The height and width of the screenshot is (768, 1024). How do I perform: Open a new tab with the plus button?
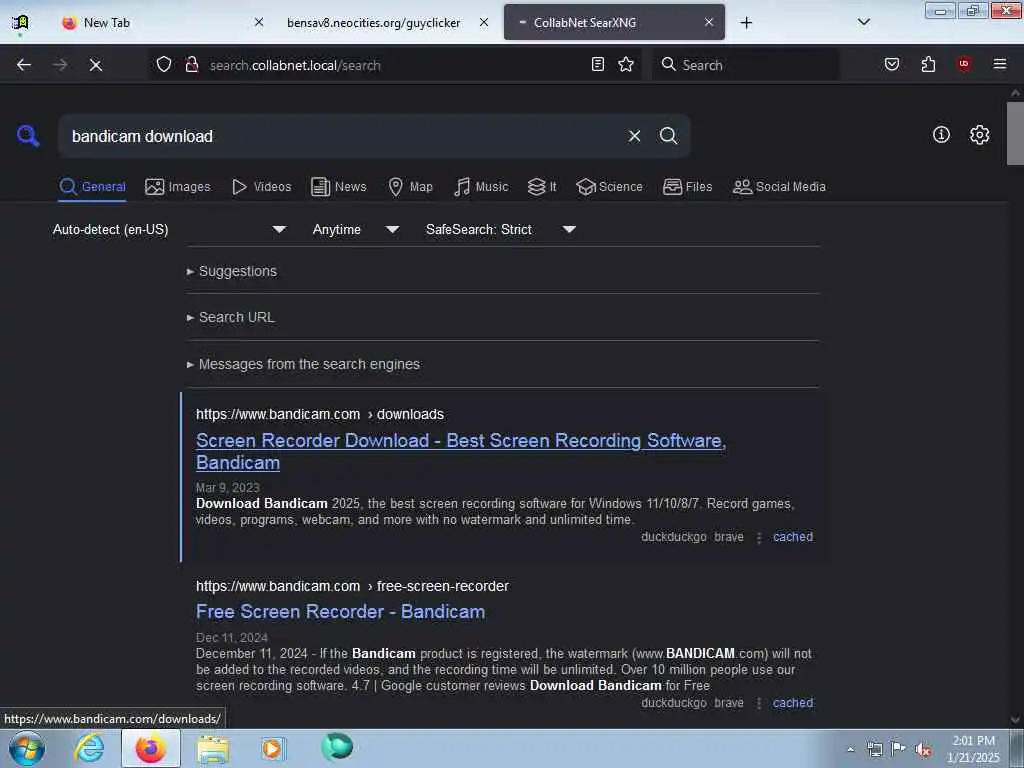(746, 23)
